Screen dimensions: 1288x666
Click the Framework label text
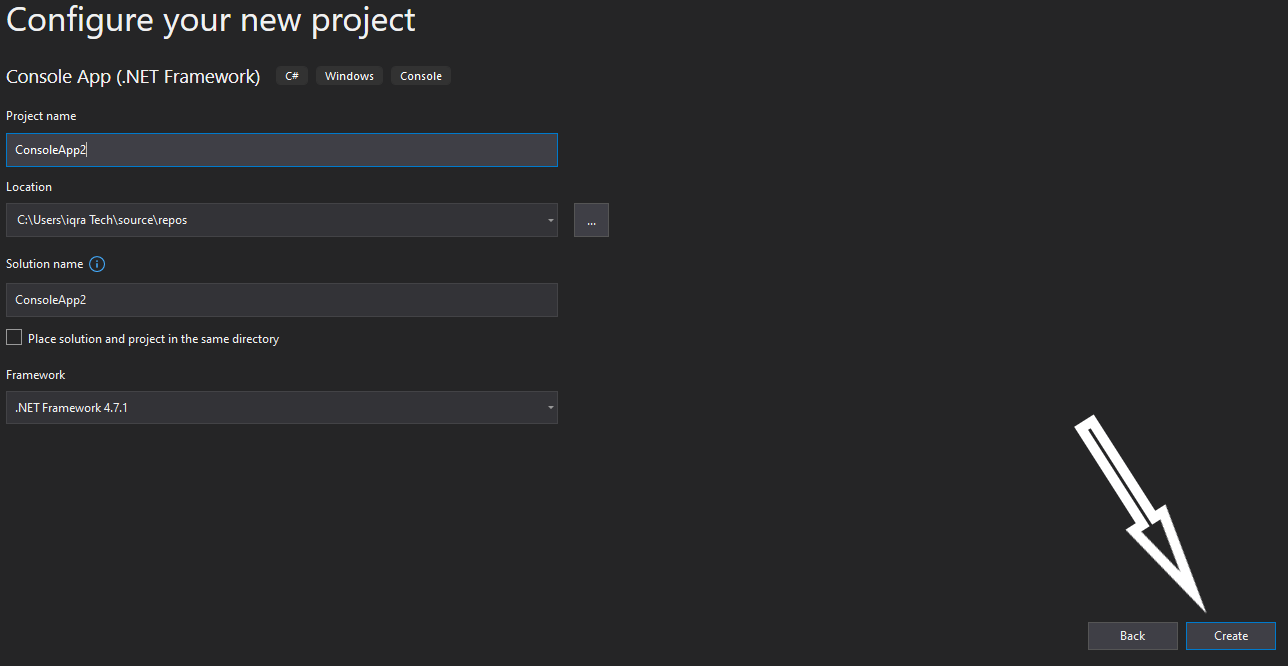coord(35,375)
